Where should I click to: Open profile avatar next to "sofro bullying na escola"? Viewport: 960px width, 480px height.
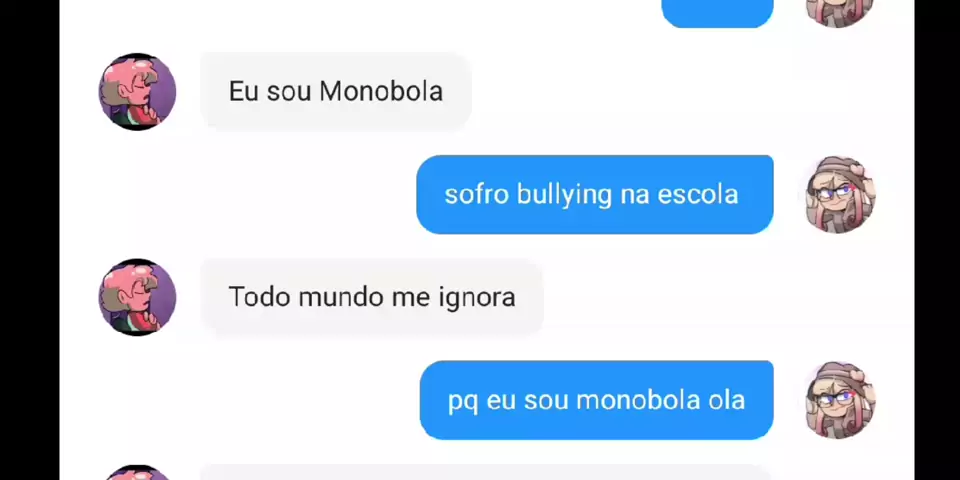(x=839, y=195)
